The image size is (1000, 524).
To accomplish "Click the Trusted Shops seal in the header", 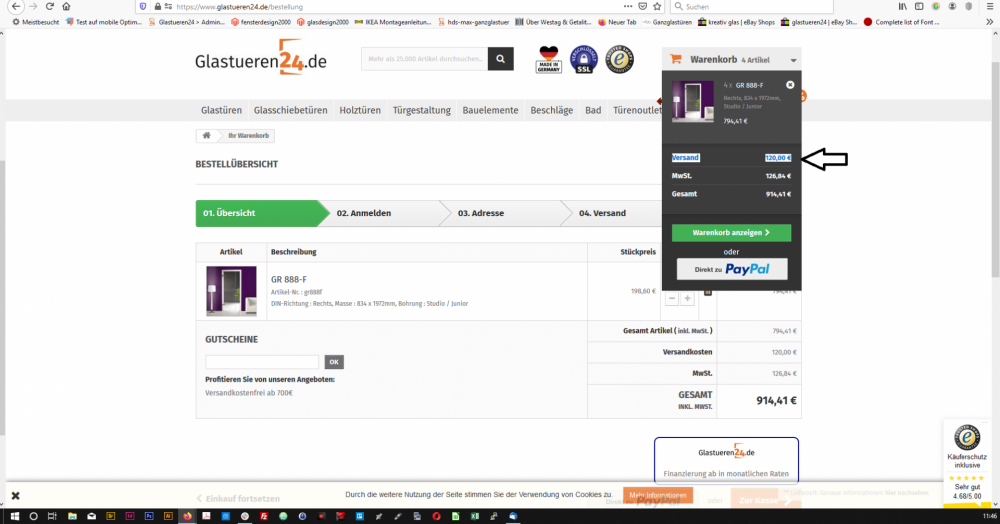I will (619, 59).
